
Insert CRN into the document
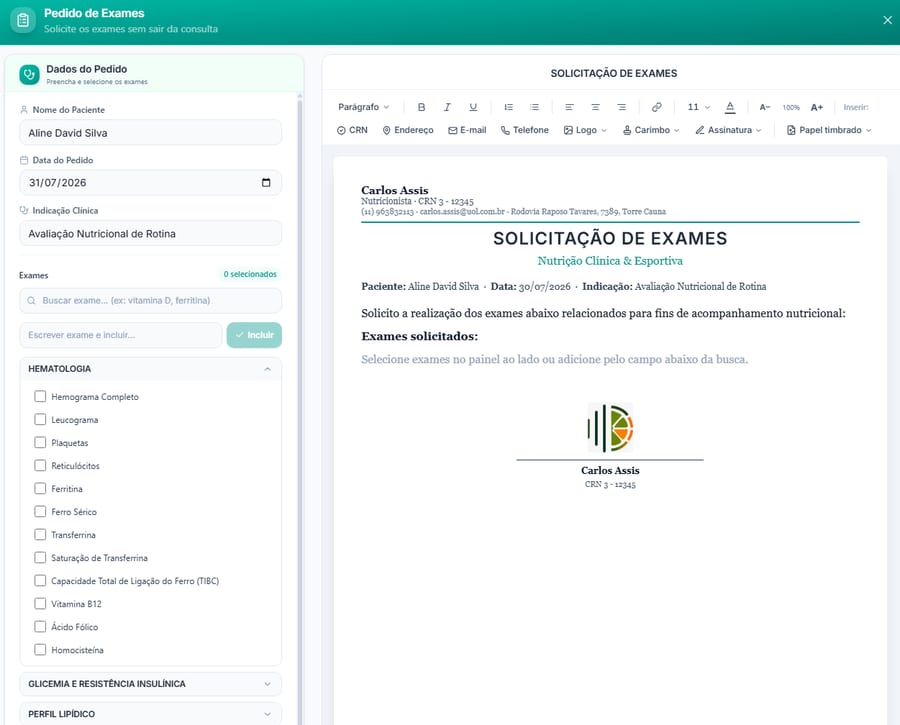352,130
